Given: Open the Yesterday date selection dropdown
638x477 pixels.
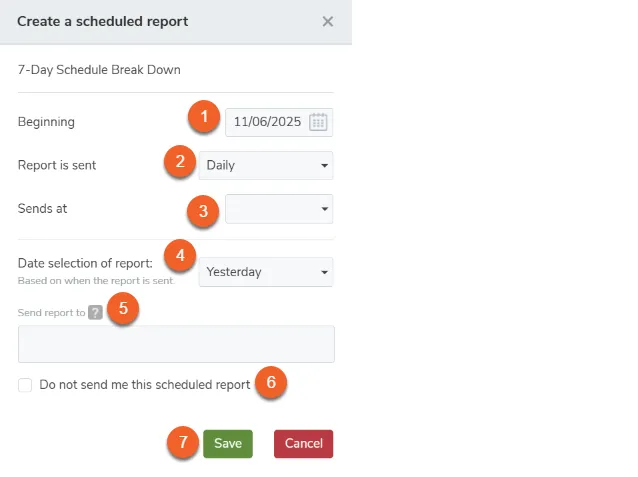Looking at the screenshot, I should (266, 272).
